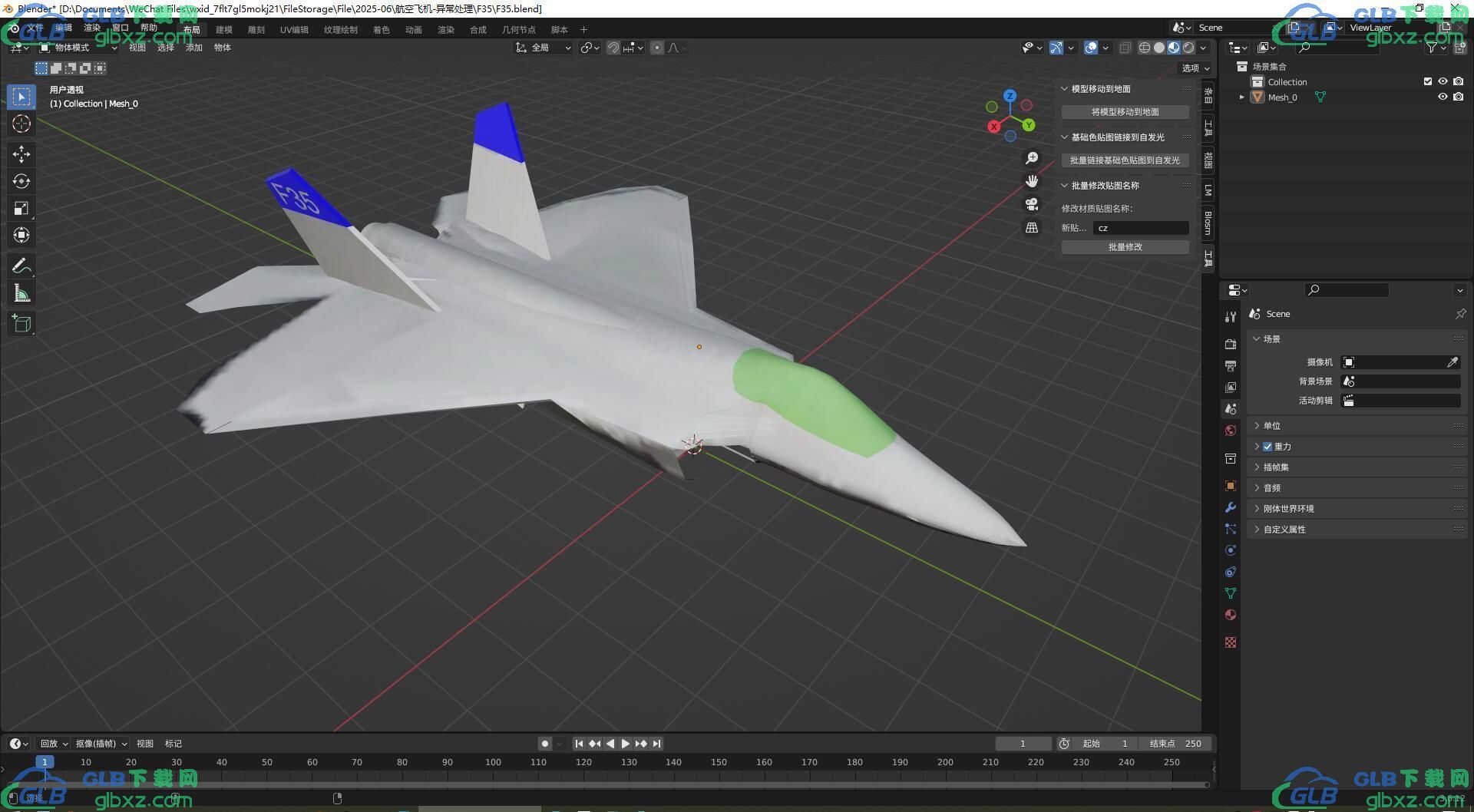The height and width of the screenshot is (812, 1474).
Task: Click the 批量修改 button
Action: pyautogui.click(x=1125, y=247)
